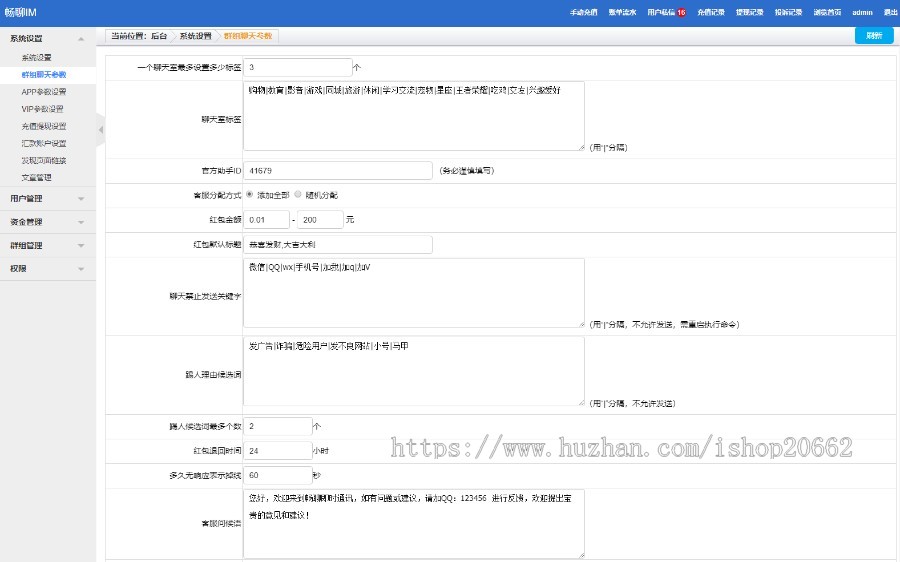
Task: Open VIP参数设置 in the sidebar
Action: (42, 108)
